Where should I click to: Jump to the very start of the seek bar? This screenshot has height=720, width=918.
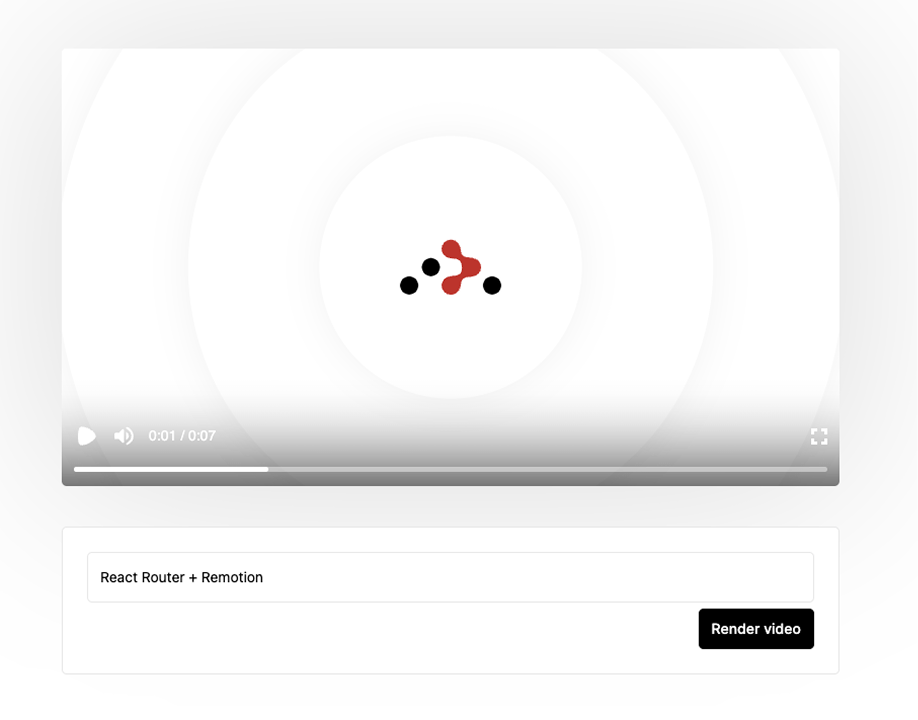click(76, 468)
